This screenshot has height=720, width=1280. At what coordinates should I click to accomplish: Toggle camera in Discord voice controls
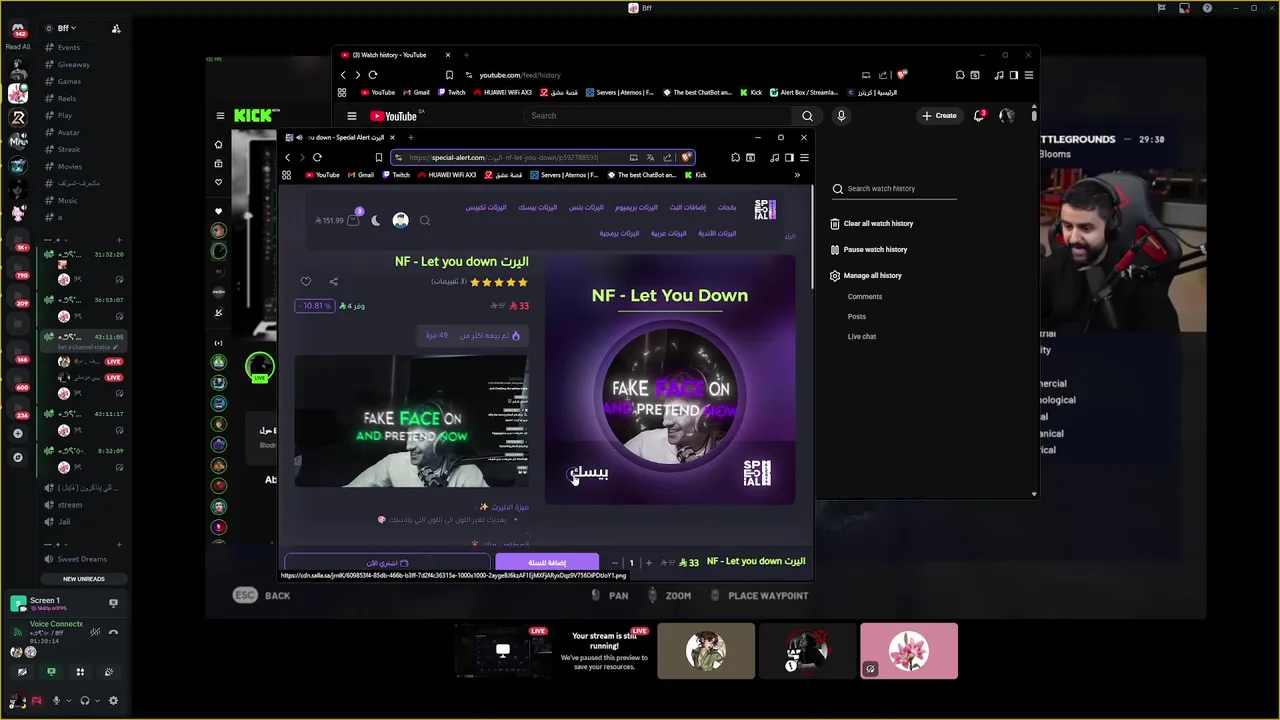(x=22, y=672)
